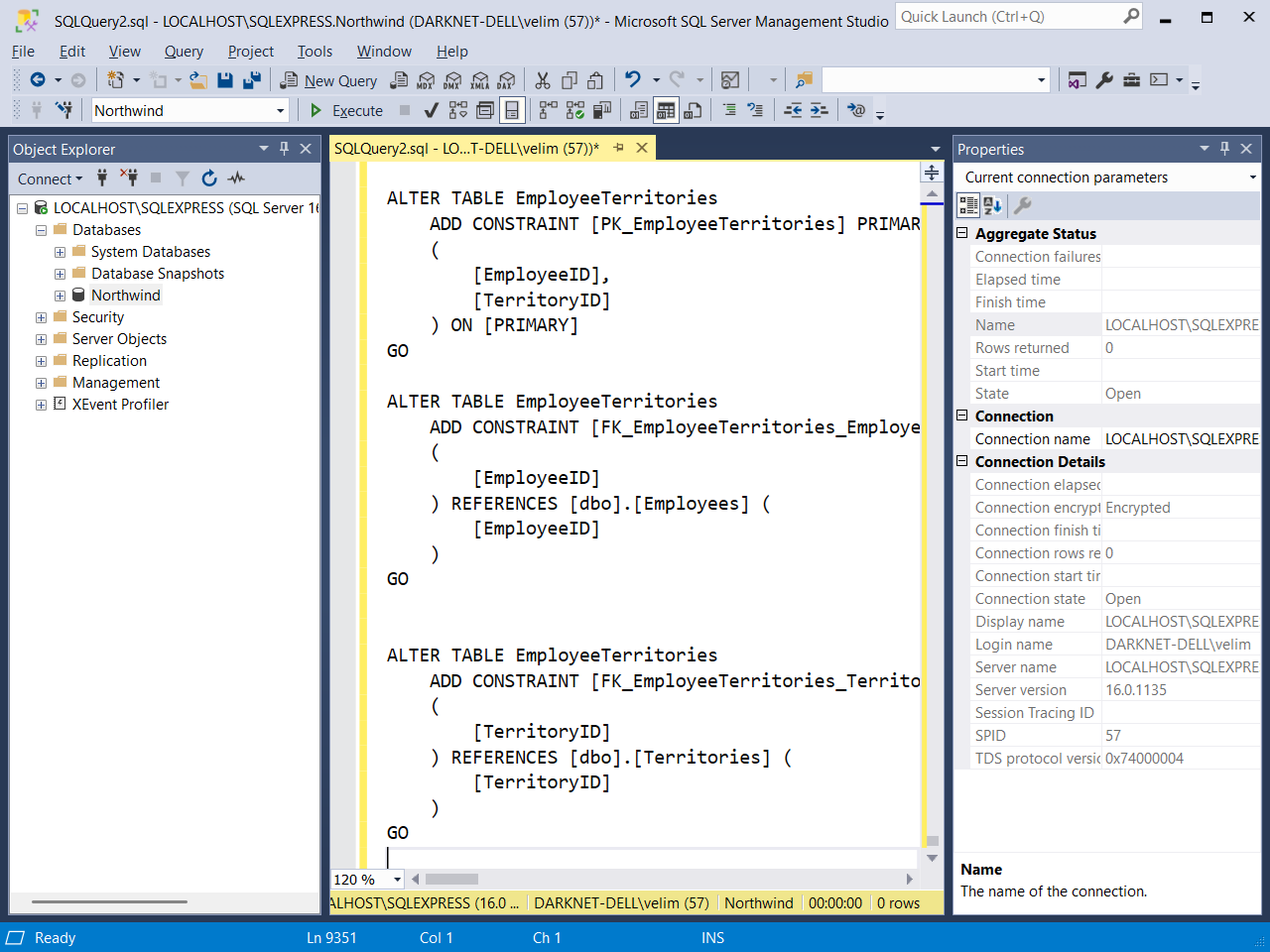Toggle Results to Grid output mode

pos(666,110)
